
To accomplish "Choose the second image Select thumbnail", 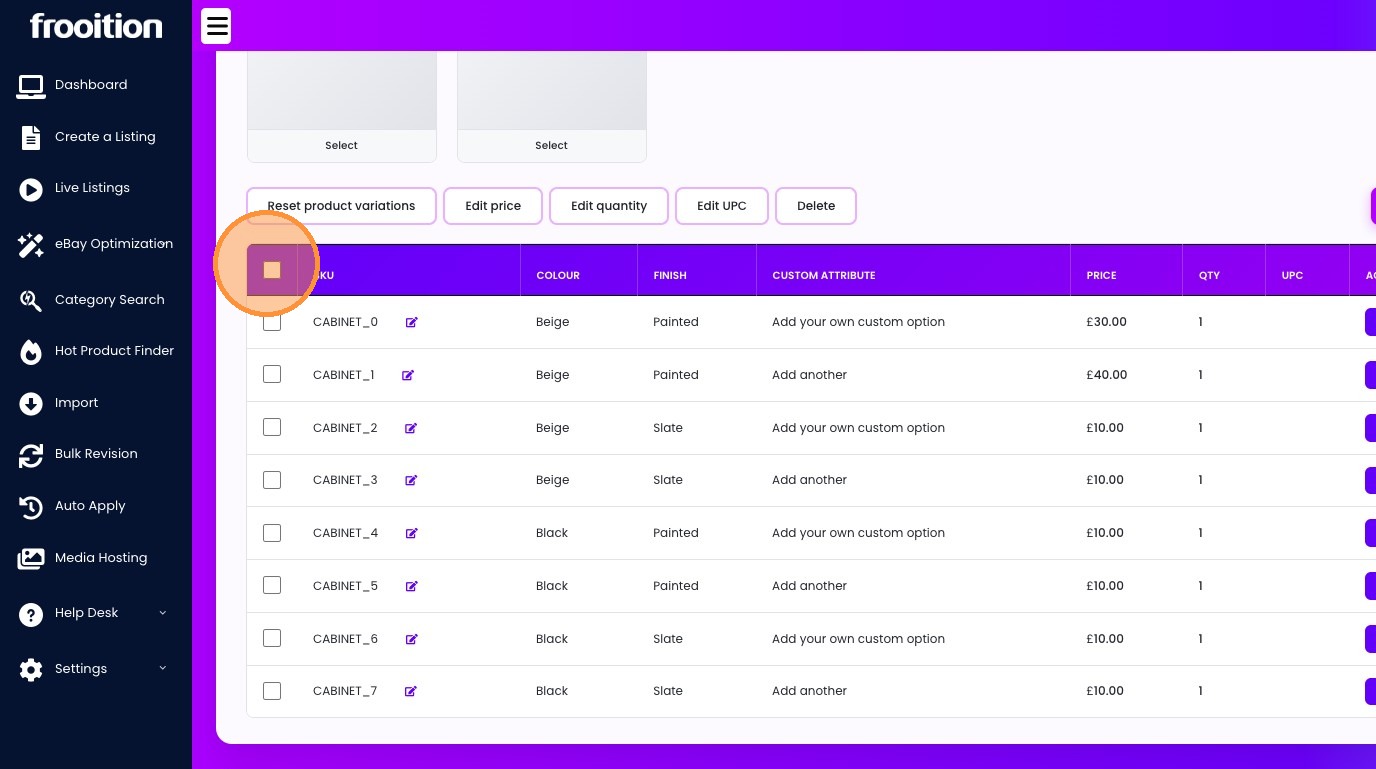I will point(551,145).
